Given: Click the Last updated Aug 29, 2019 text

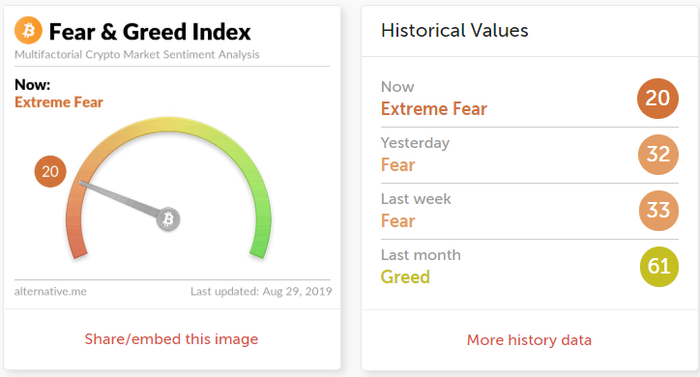Looking at the screenshot, I should tap(261, 291).
